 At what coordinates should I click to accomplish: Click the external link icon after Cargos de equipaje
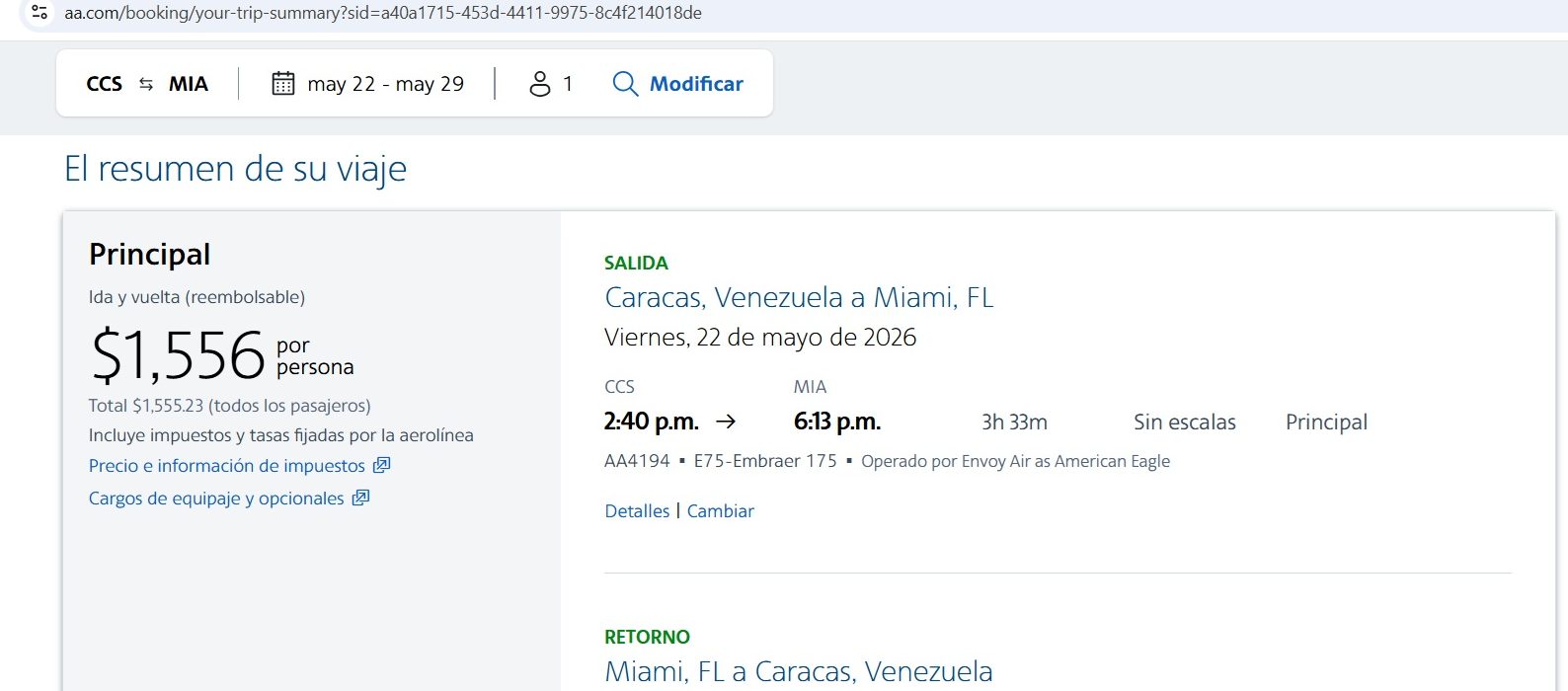tap(361, 499)
